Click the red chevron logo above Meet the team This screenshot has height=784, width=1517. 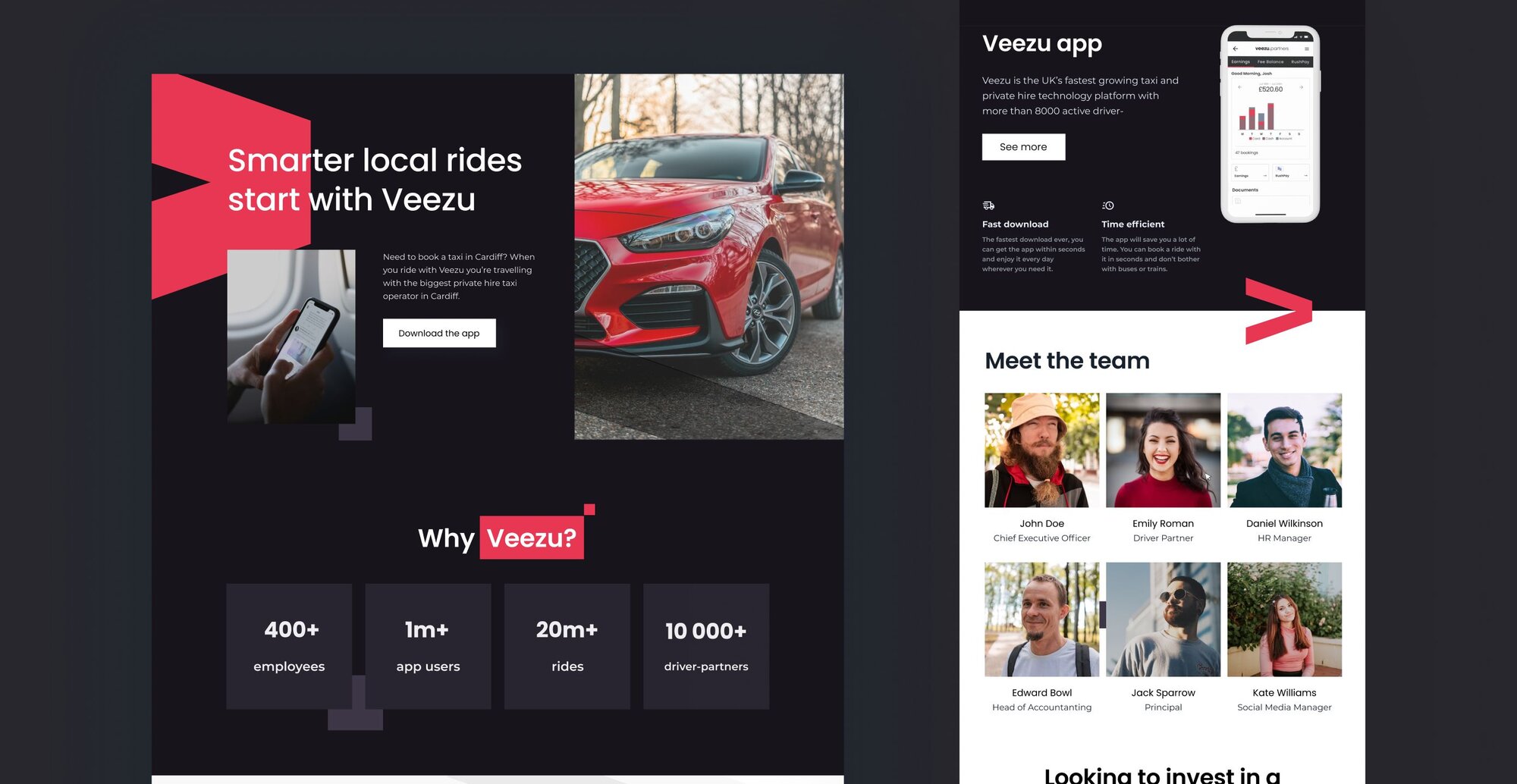tap(1278, 311)
